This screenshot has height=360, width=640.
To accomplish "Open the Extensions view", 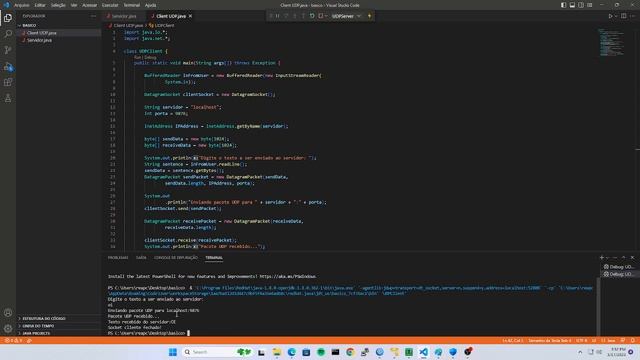I will click(8, 82).
